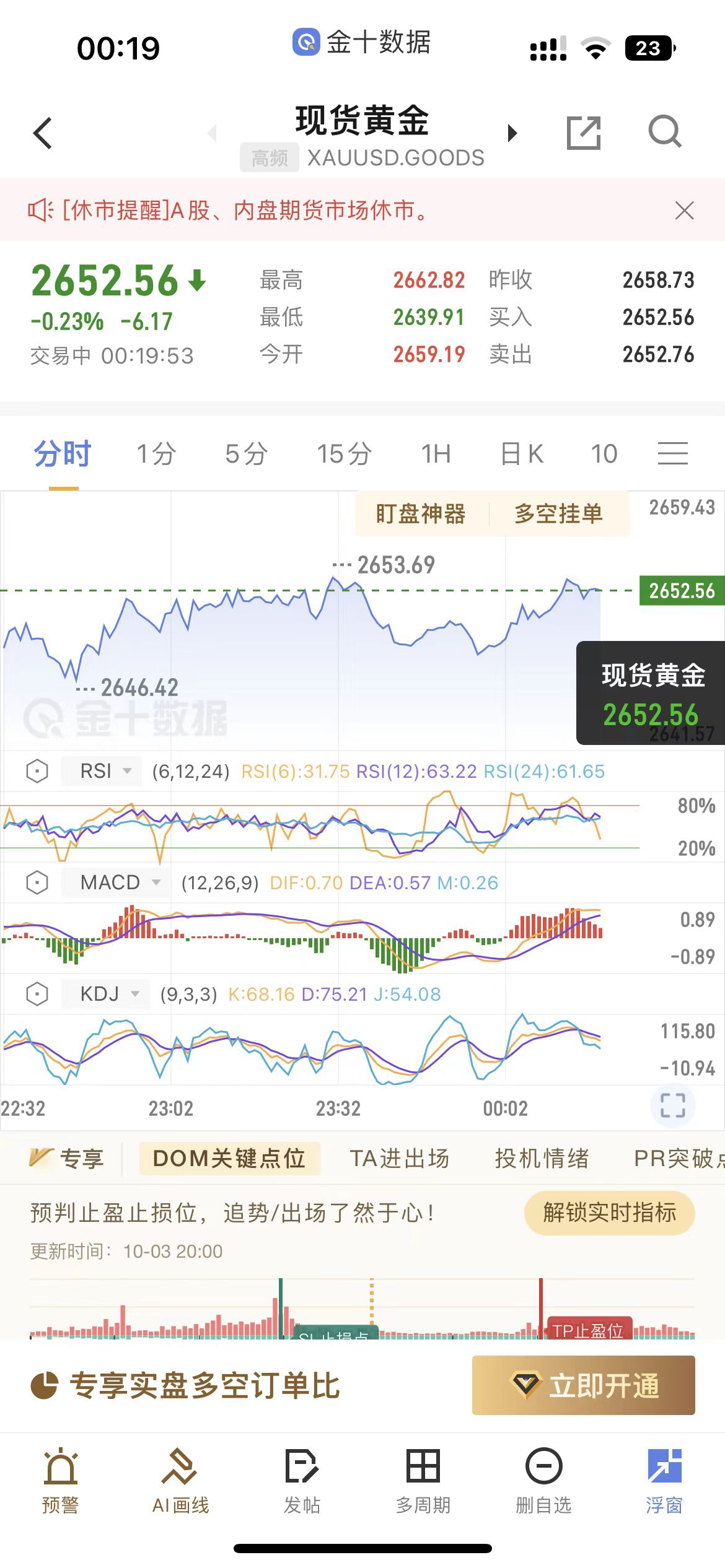Tap the green 2652.56 price tag on axis
Viewport: 725px width, 1568px height.
point(682,591)
